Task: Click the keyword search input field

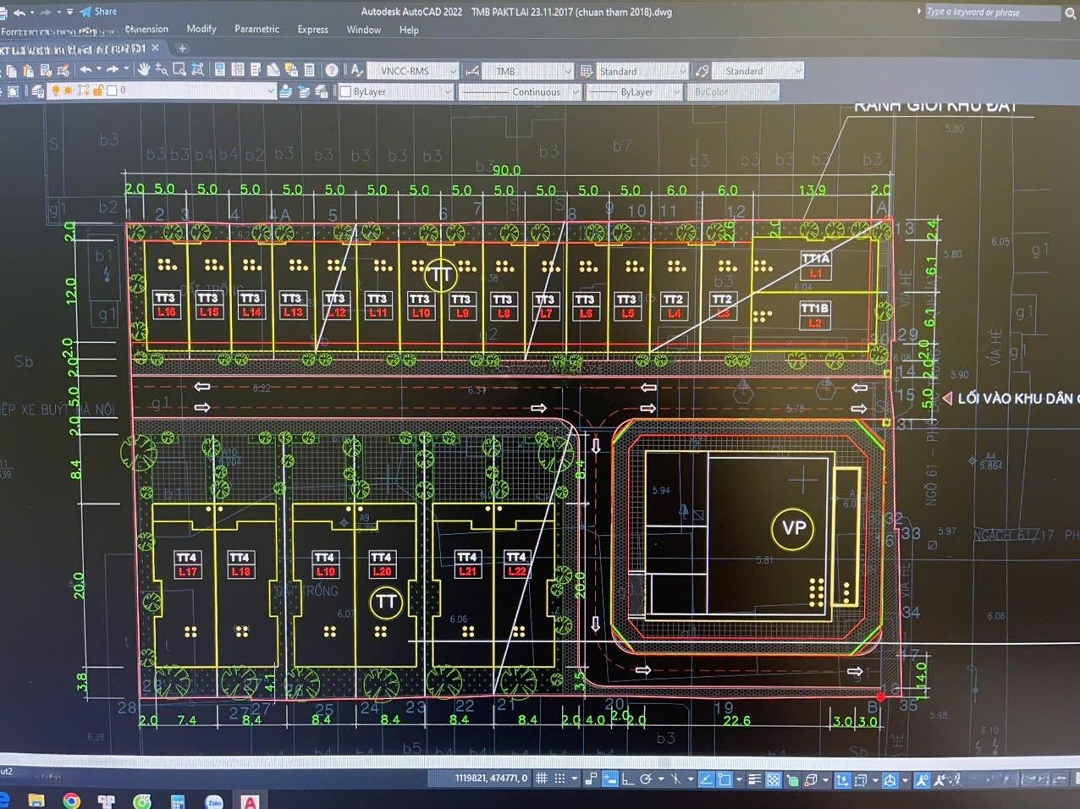Action: 992,12
